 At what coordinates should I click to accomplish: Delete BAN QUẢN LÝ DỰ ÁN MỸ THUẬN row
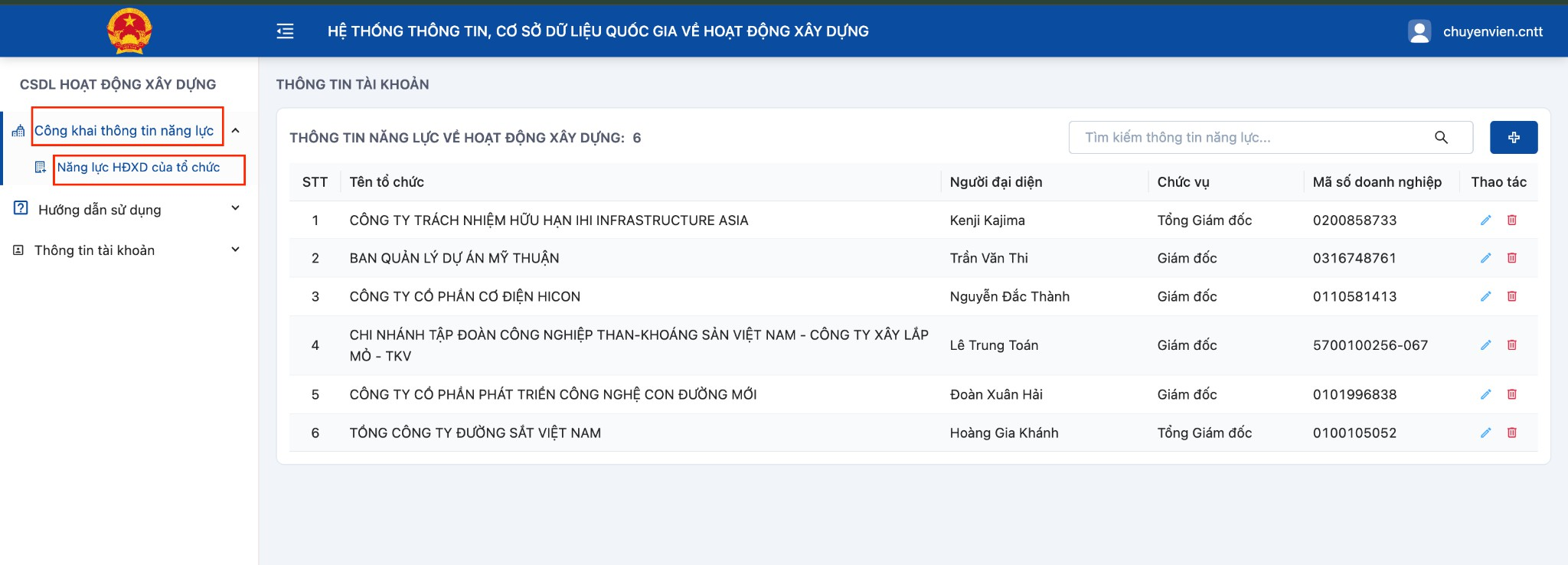click(1512, 258)
